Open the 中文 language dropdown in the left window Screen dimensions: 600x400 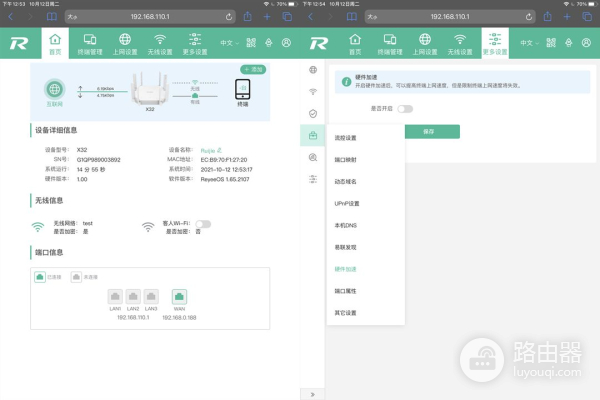229,43
